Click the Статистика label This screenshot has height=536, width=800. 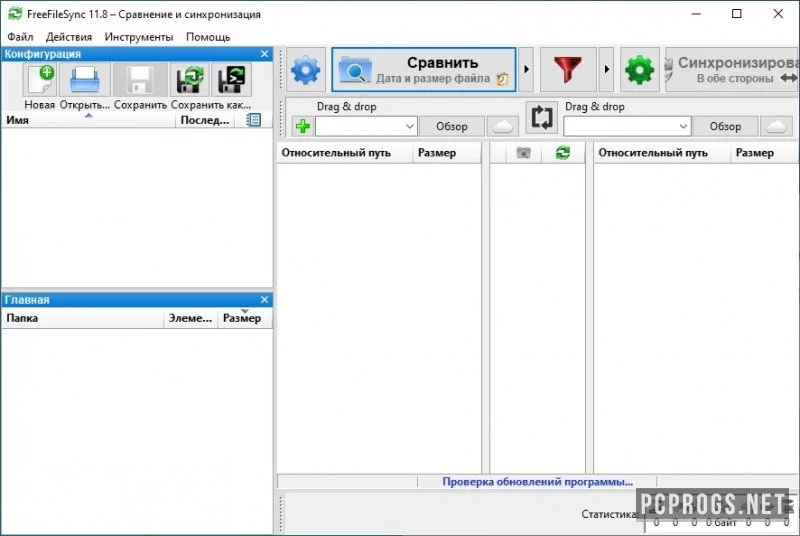tap(610, 514)
